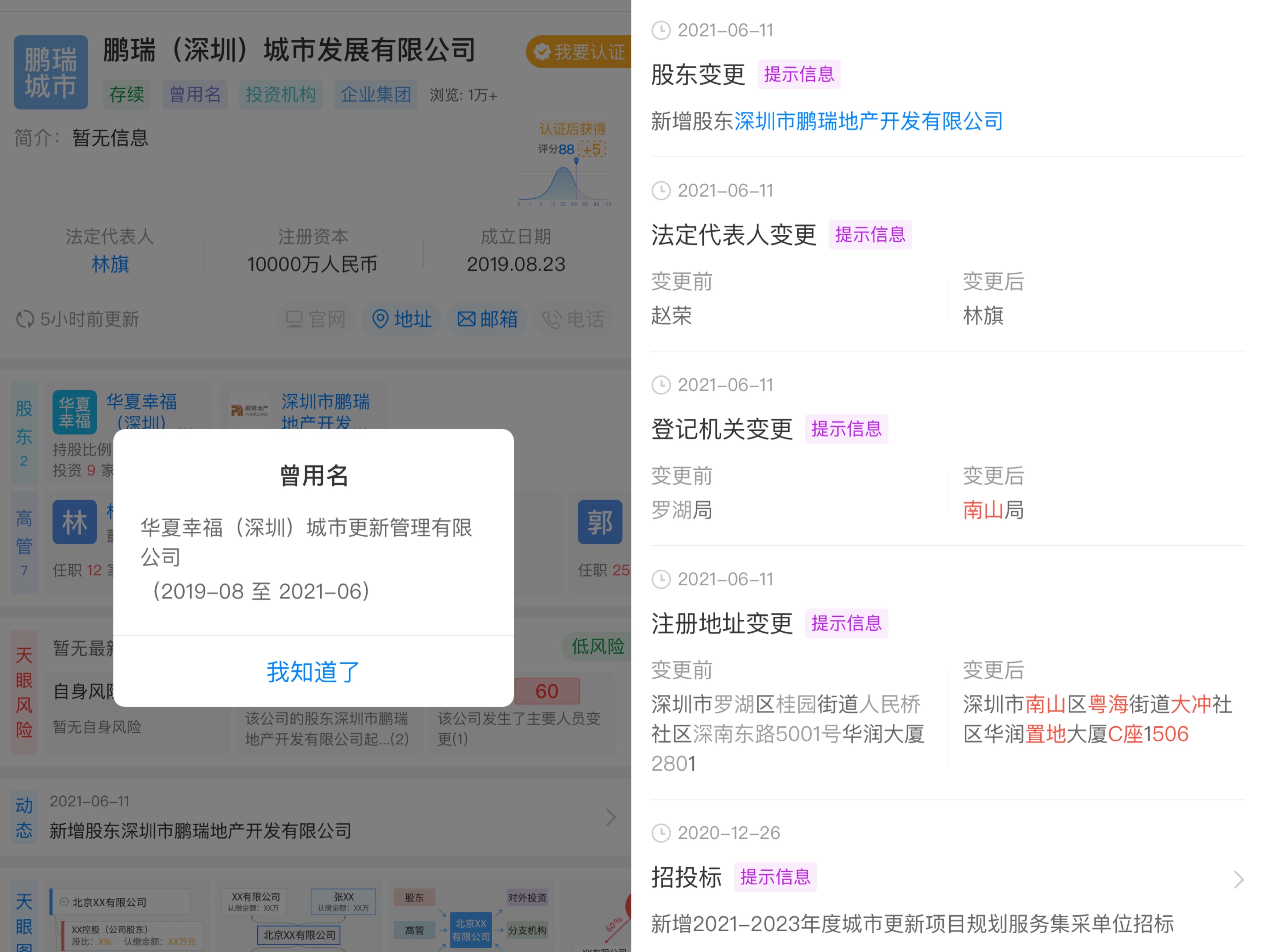The width and height of the screenshot is (1270, 952).
Task: Open legal representative 林旗 link
Action: [110, 264]
